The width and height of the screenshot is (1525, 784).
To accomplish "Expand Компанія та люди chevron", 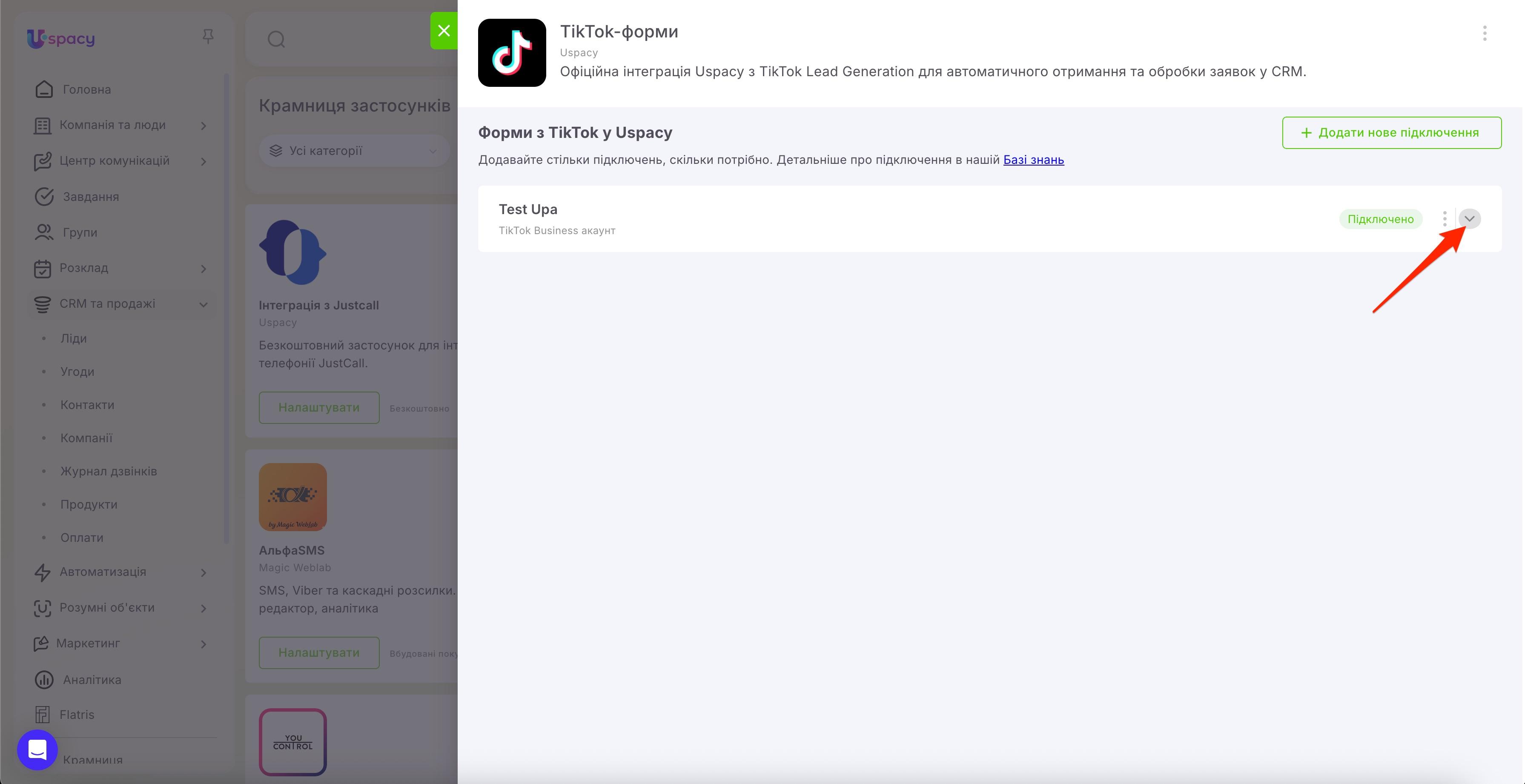I will pos(204,126).
